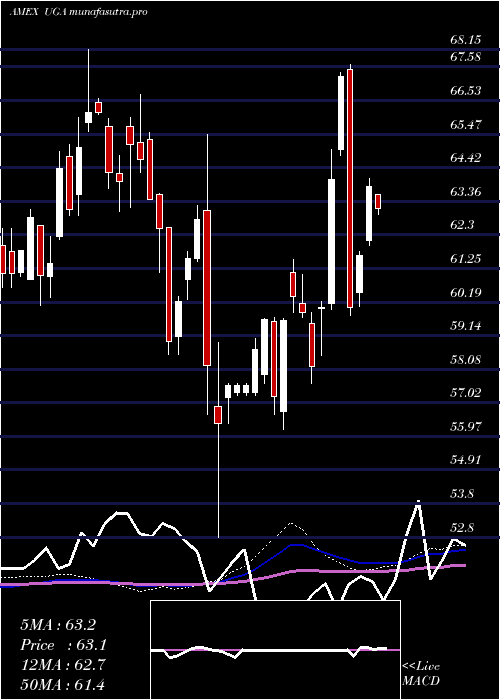Viewport: 500px width, 700px height.
Task: Click the '50MA : 61.4' readout
Action: (63, 684)
